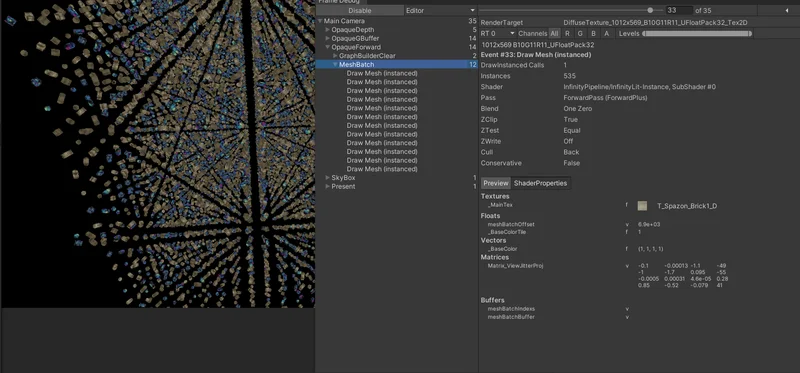Adjust the Levels range slider
Image resolution: width=800 pixels, height=373 pixels.
click(x=697, y=34)
